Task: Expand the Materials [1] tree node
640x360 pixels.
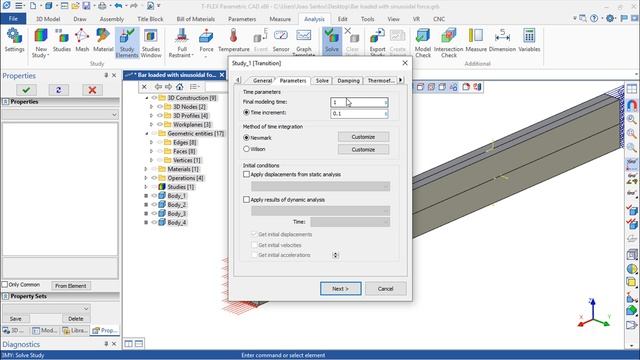Action: 146,169
